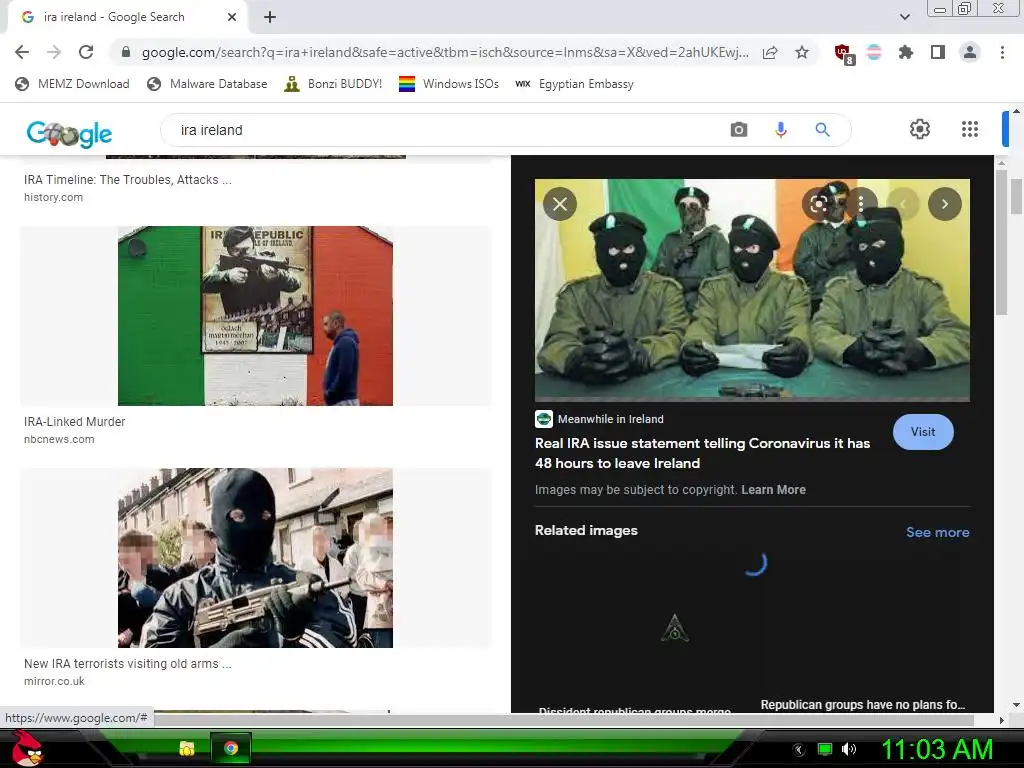The width and height of the screenshot is (1024, 768).
Task: Open the tab search dropdown chevron
Action: (904, 17)
